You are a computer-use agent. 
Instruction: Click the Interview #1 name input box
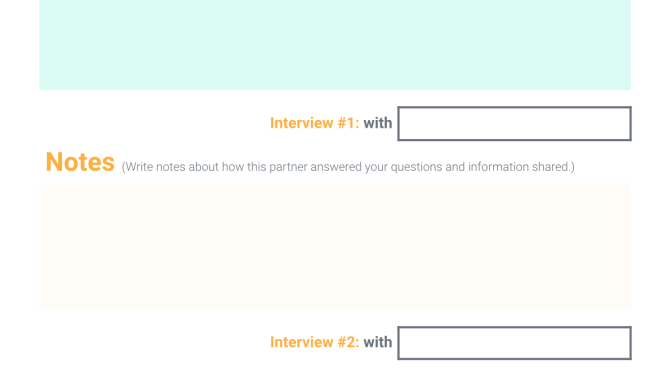point(514,123)
